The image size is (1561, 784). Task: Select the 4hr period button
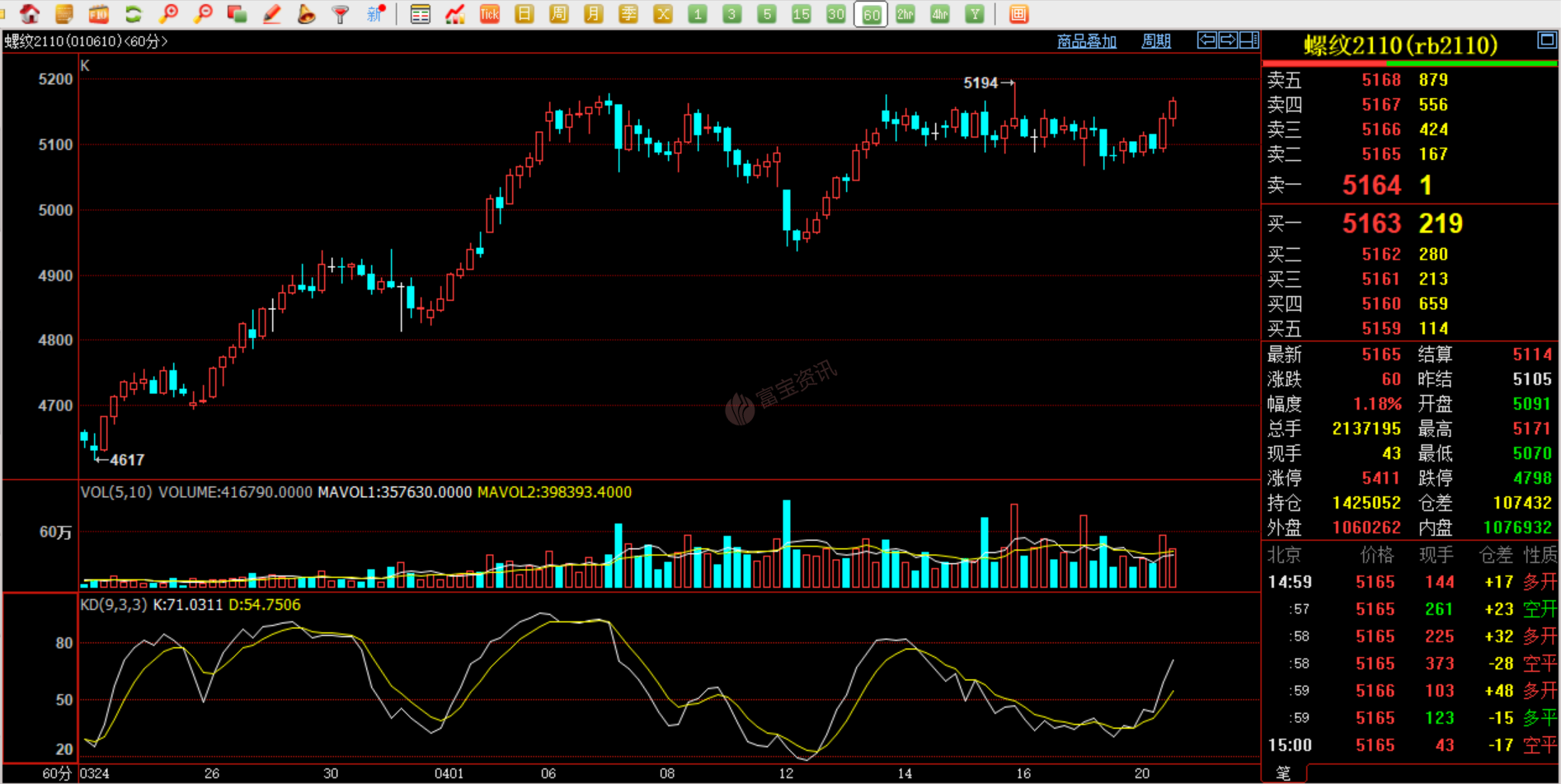(940, 14)
